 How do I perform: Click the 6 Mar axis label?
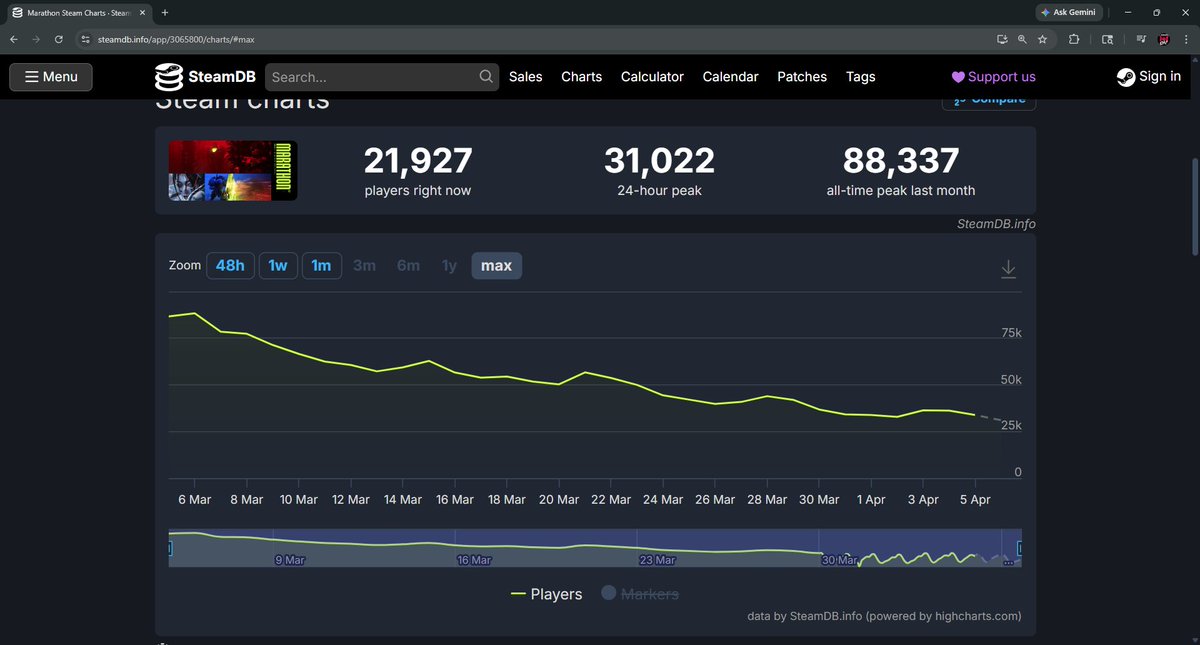tap(194, 499)
